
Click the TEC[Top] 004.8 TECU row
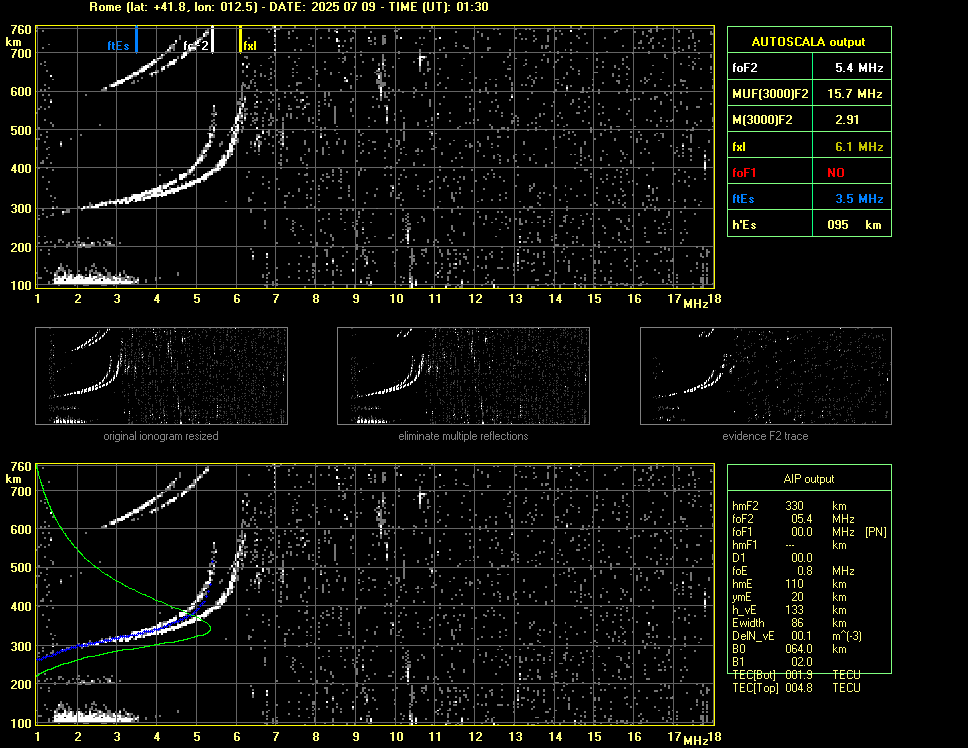[796, 688]
